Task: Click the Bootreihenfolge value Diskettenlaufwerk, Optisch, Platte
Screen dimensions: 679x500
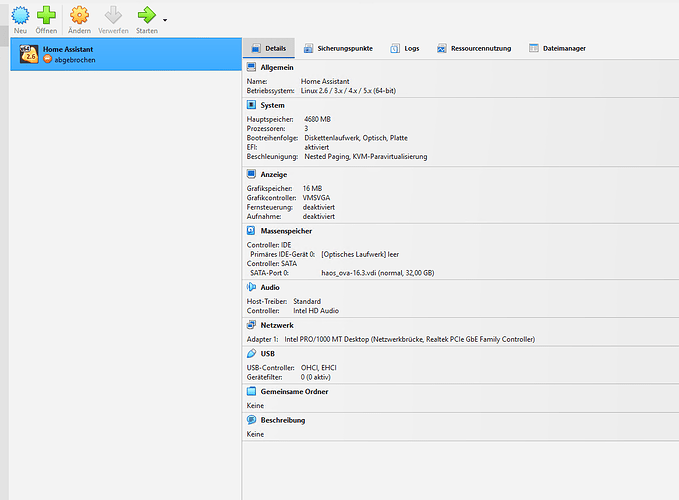Action: click(x=356, y=138)
